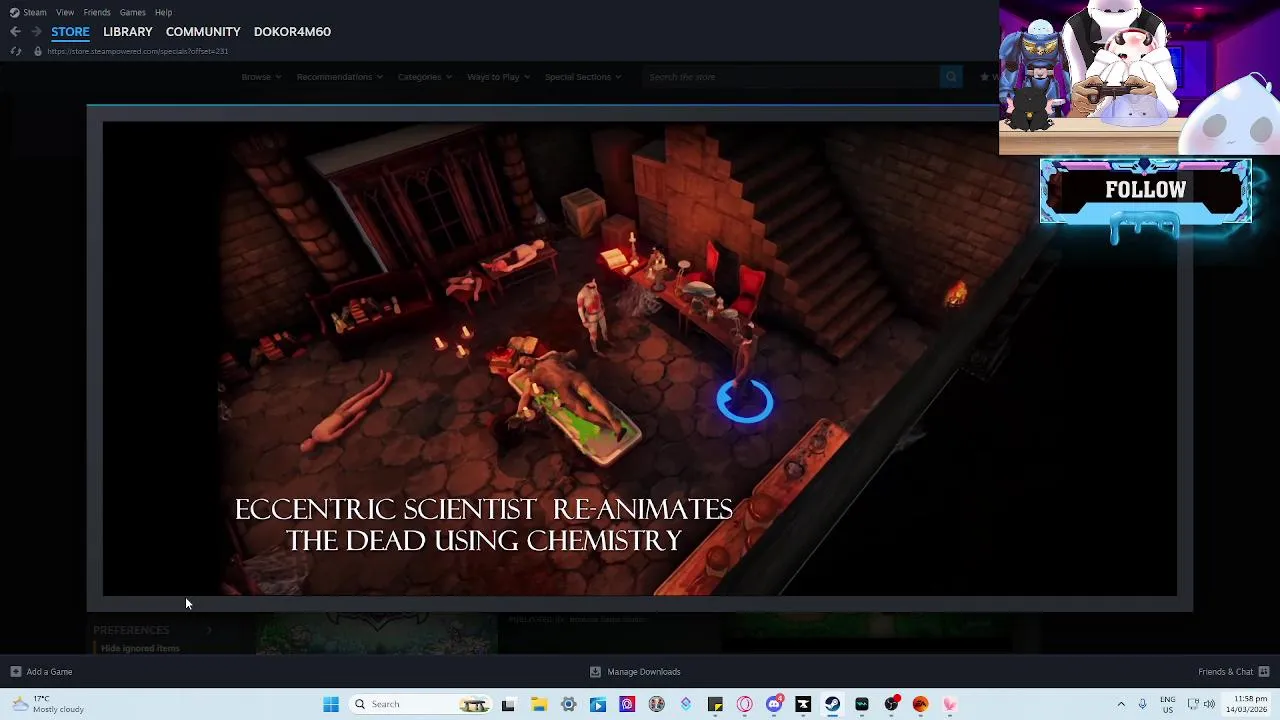Click the enlarged game screenshot image

click(x=640, y=359)
